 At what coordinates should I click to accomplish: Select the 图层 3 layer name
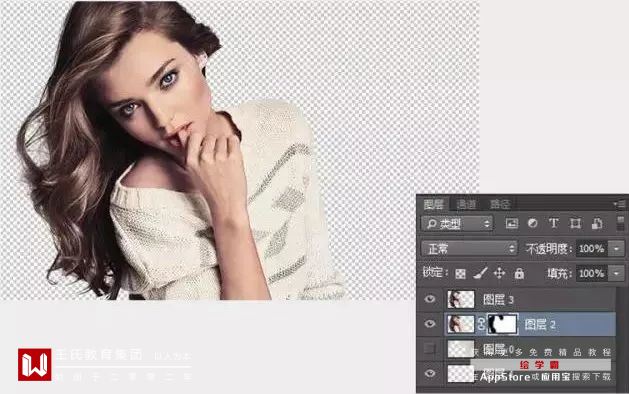498,299
